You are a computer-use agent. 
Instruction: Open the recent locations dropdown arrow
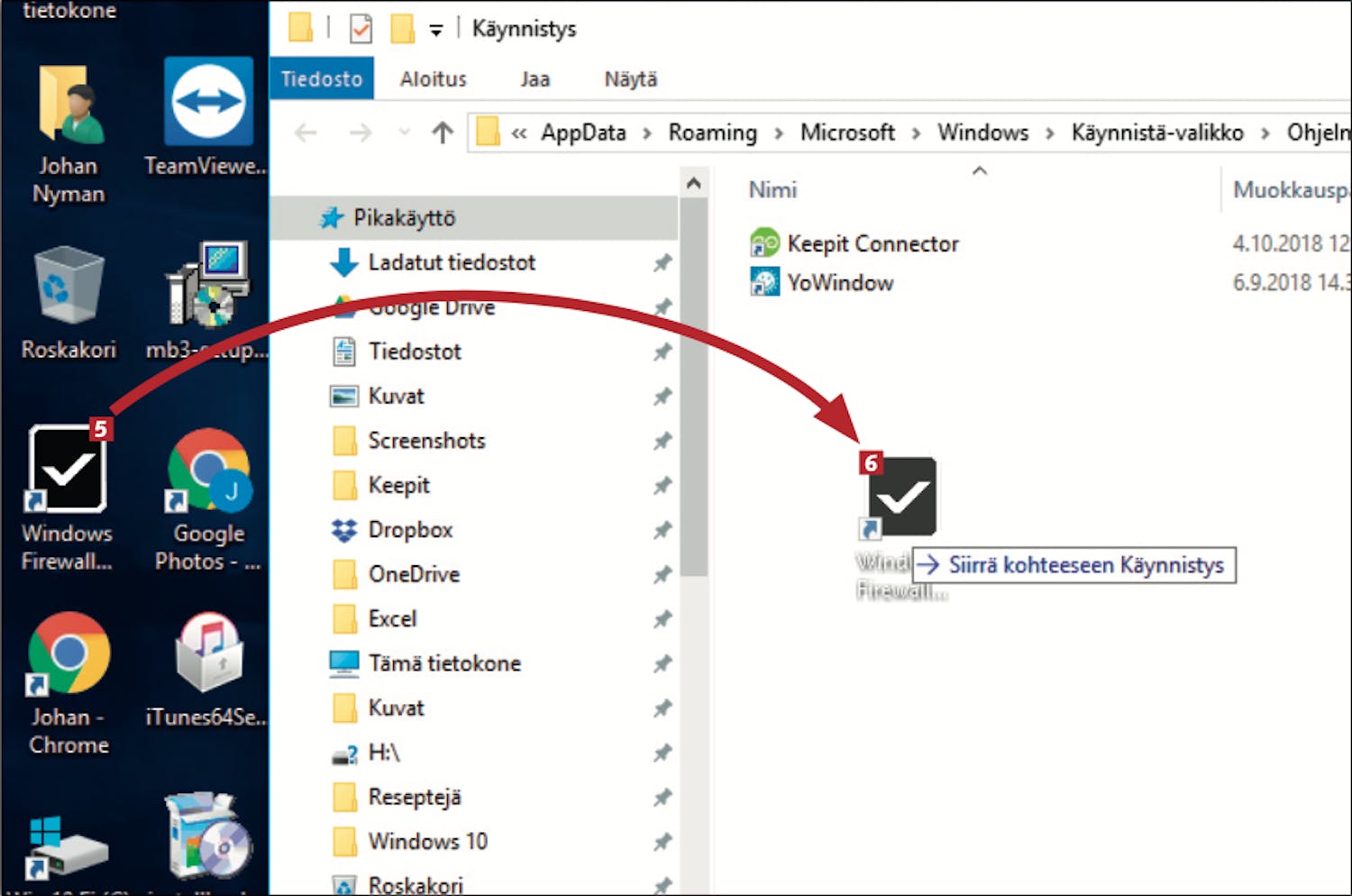pyautogui.click(x=405, y=133)
